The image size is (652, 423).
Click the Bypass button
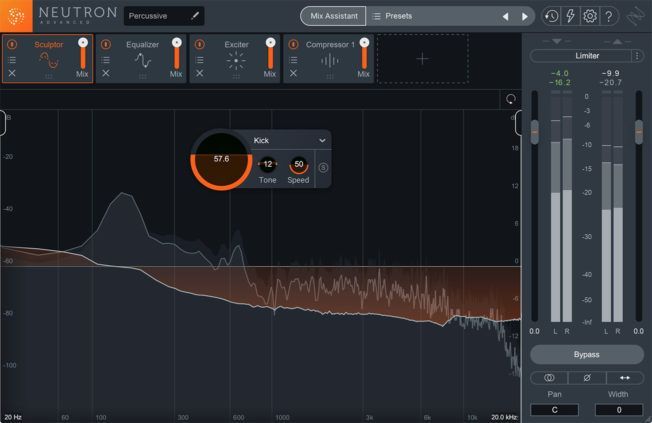point(587,354)
